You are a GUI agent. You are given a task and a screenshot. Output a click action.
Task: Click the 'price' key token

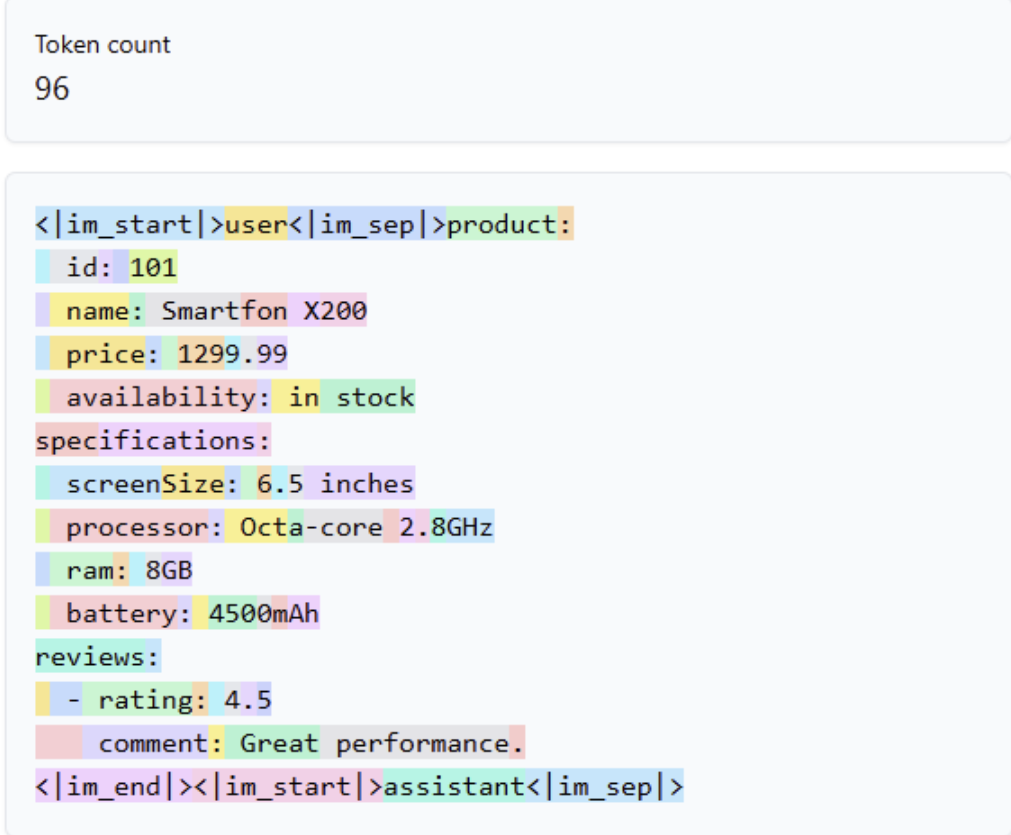point(97,353)
